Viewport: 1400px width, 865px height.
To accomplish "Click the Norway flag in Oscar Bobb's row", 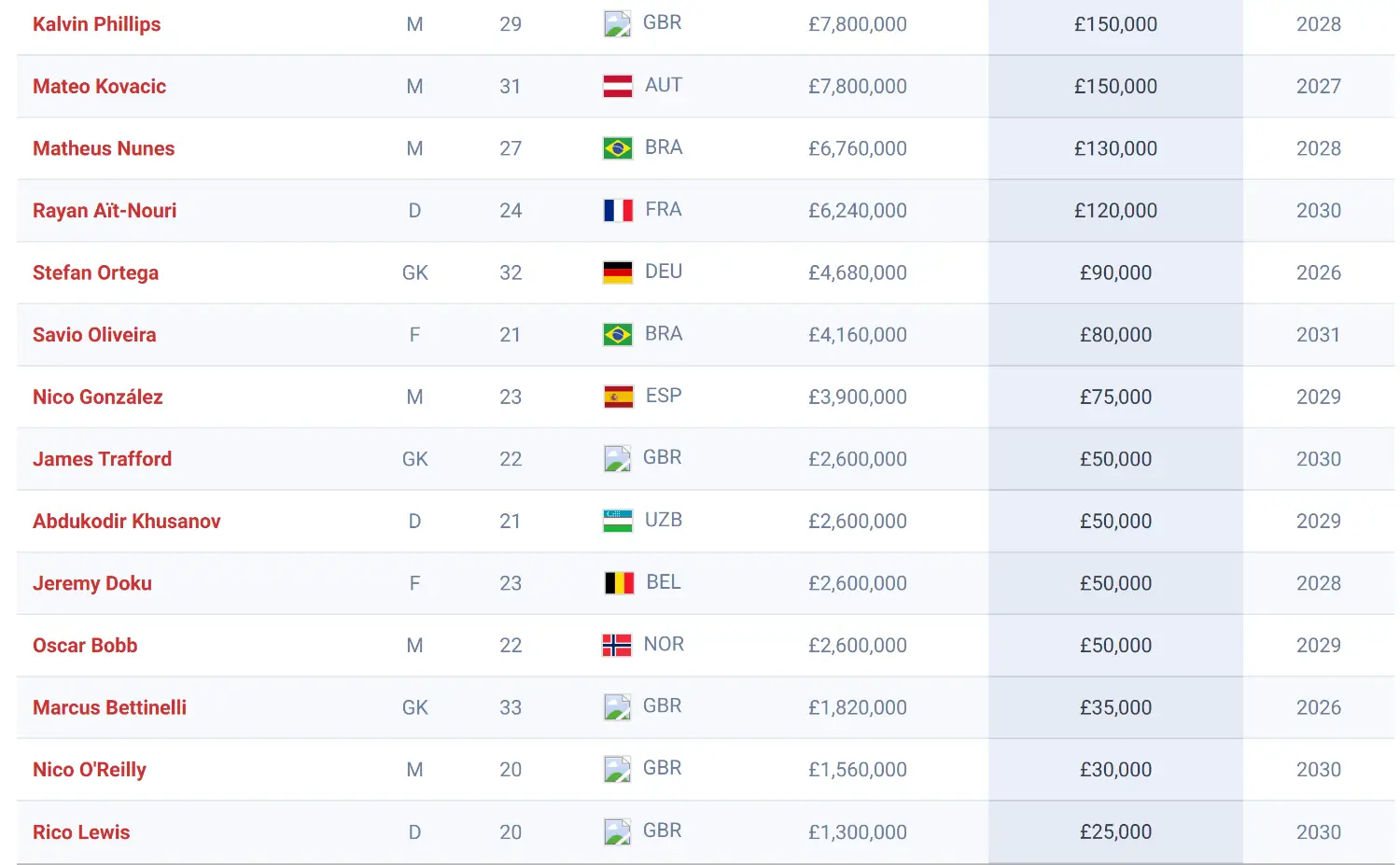I will coord(617,646).
